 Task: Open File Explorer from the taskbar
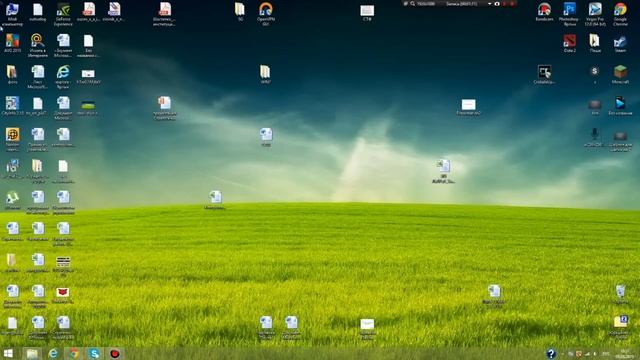pyautogui.click(x=32, y=353)
